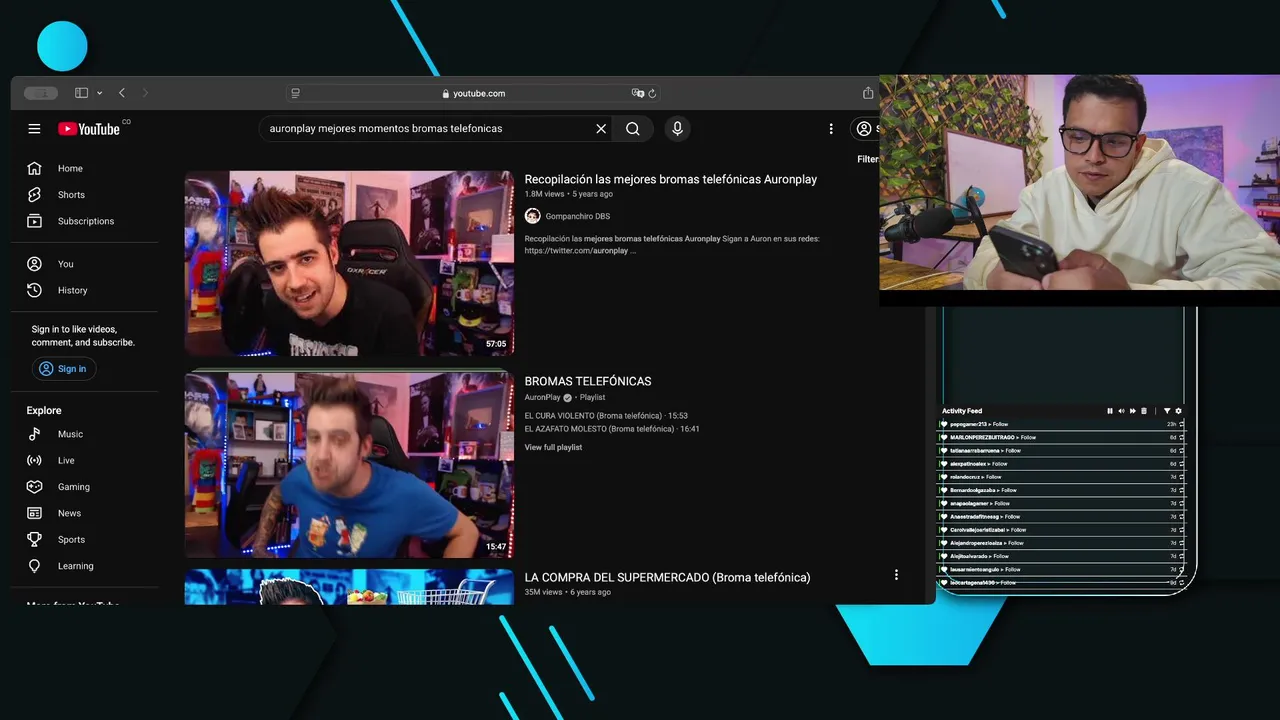Clear the search box with X
1280x720 pixels.
pyautogui.click(x=601, y=129)
